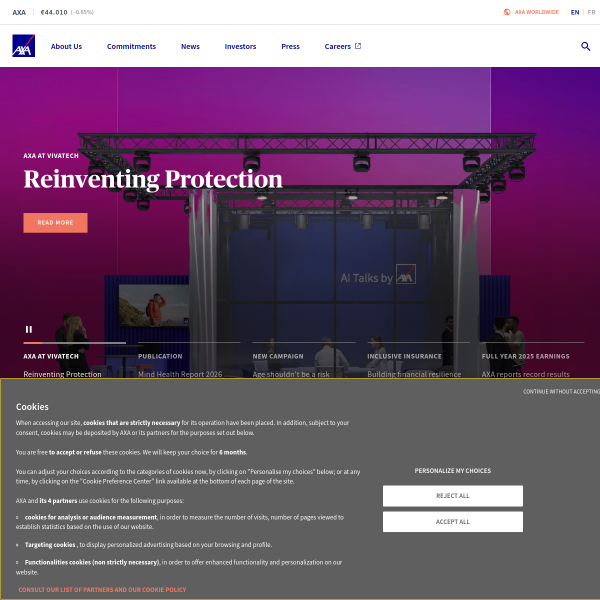600x600 pixels.
Task: Switch language to FR
Action: [591, 12]
